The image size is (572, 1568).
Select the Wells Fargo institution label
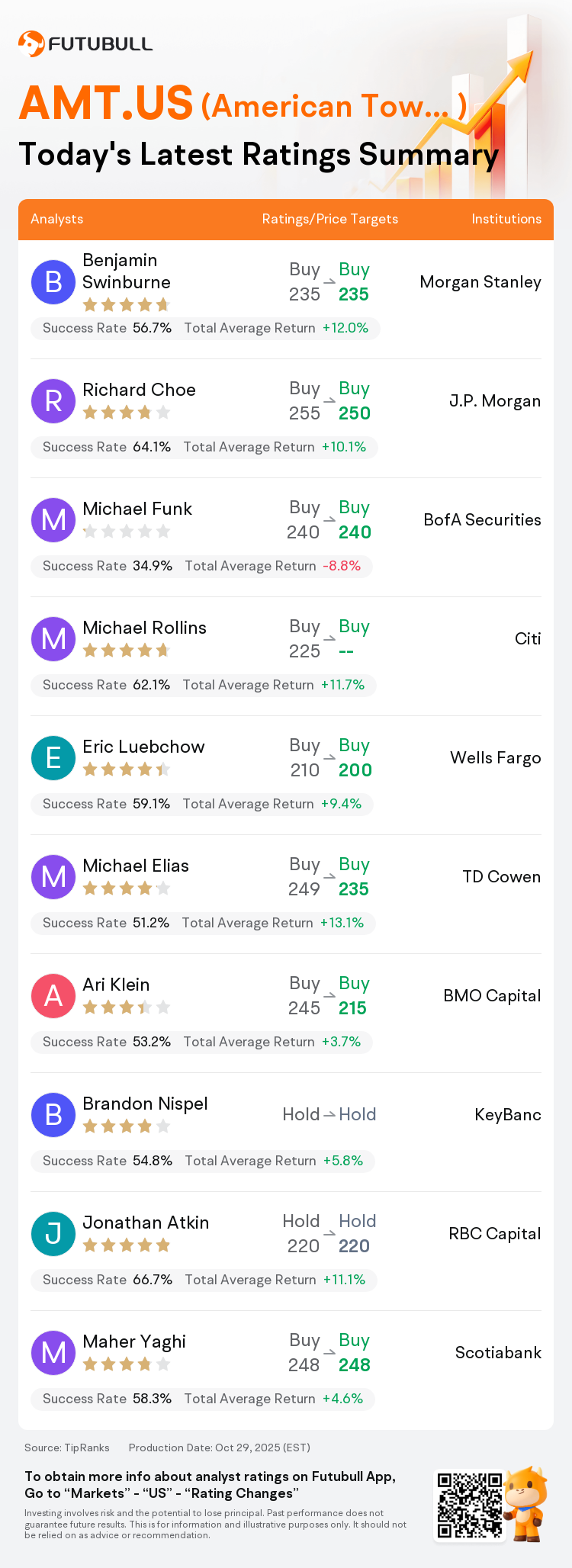tap(496, 758)
